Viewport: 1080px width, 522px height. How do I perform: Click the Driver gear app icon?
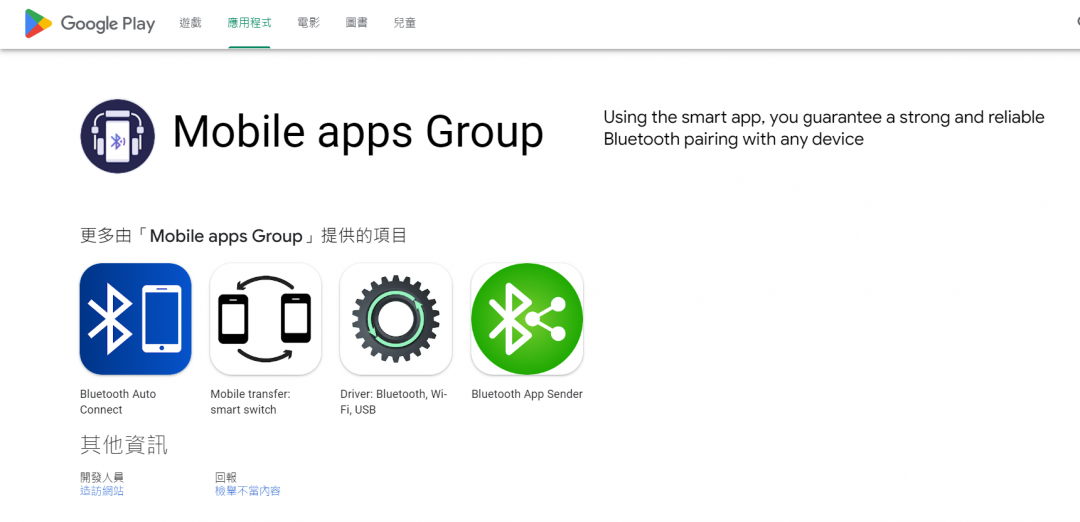click(396, 319)
